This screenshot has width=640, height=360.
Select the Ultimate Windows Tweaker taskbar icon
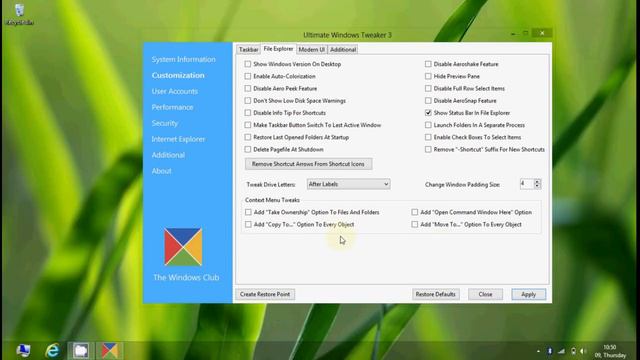coord(109,350)
